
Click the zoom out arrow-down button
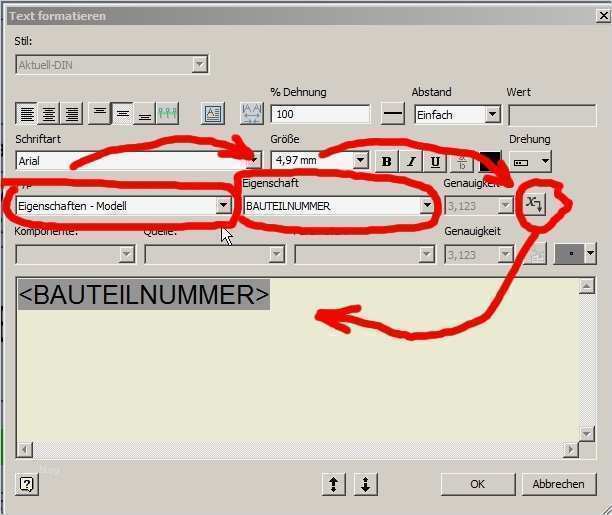pos(366,484)
